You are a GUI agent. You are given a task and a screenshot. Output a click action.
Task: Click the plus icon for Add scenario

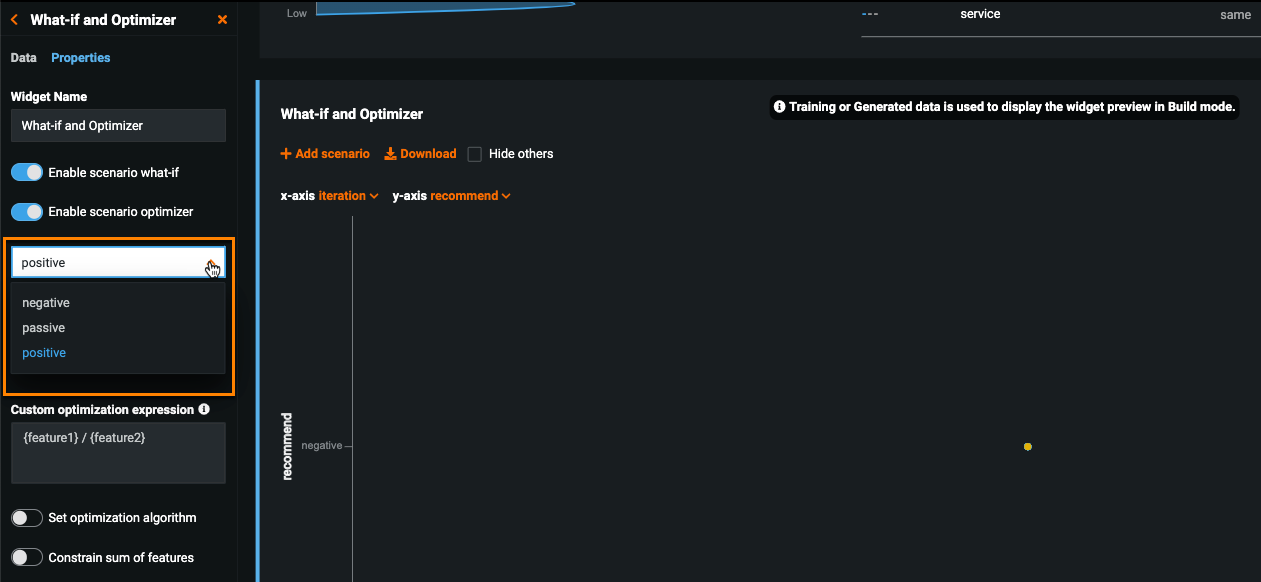tap(286, 154)
